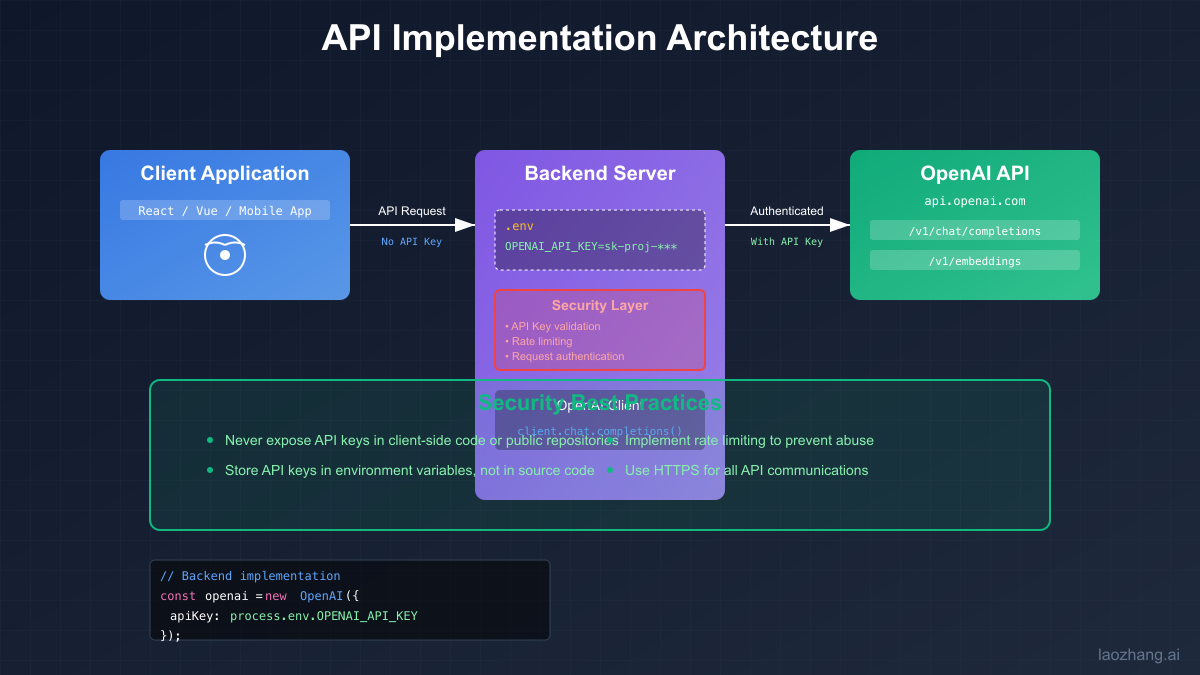This screenshot has height=675, width=1200.
Task: Click the bullet before Never expose API keys
Action: [x=209, y=440]
